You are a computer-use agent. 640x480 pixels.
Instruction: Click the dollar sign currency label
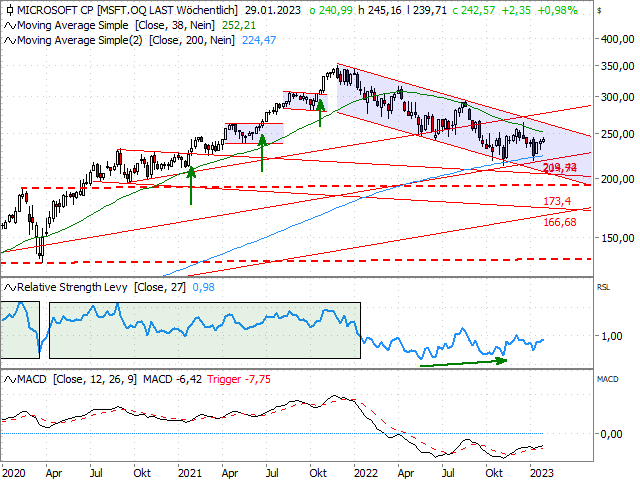tap(599, 11)
